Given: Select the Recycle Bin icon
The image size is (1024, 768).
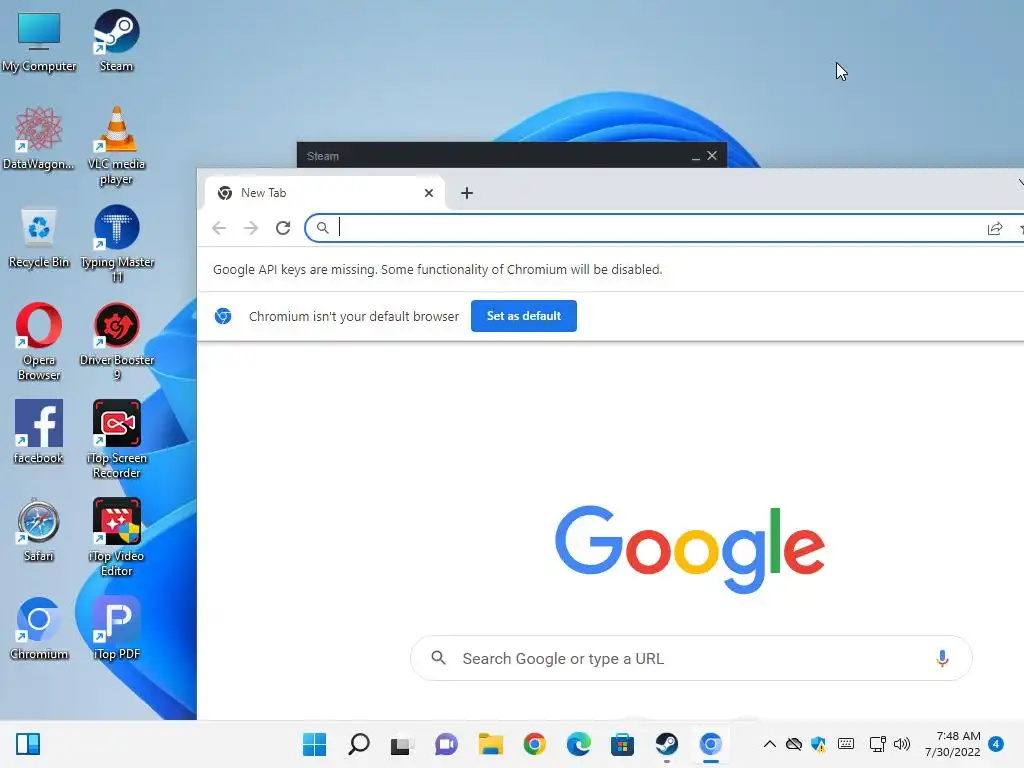Looking at the screenshot, I should 39,237.
